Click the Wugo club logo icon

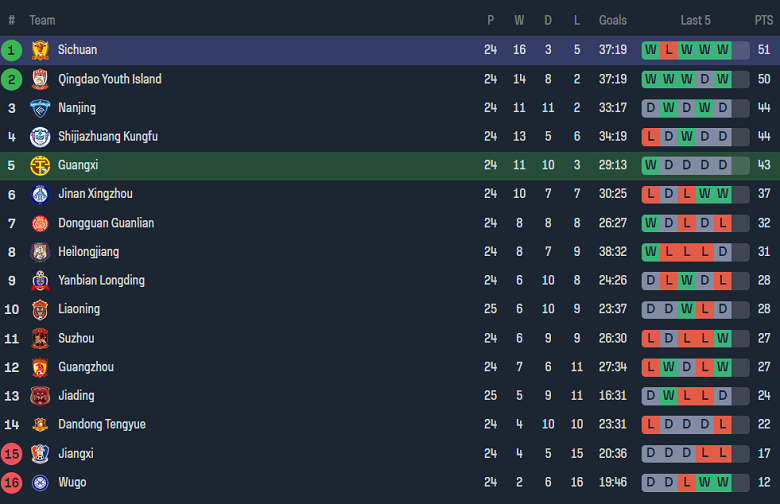point(40,482)
